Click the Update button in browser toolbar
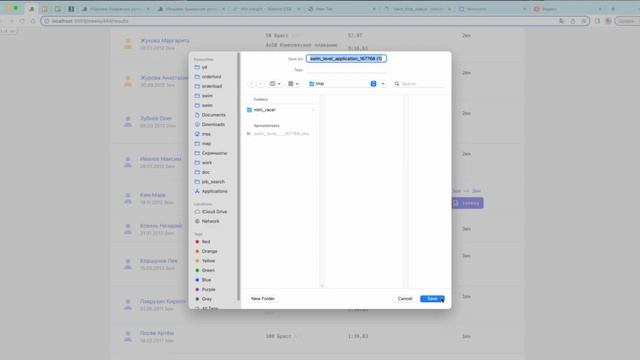The height and width of the screenshot is (360, 640). [627, 21]
